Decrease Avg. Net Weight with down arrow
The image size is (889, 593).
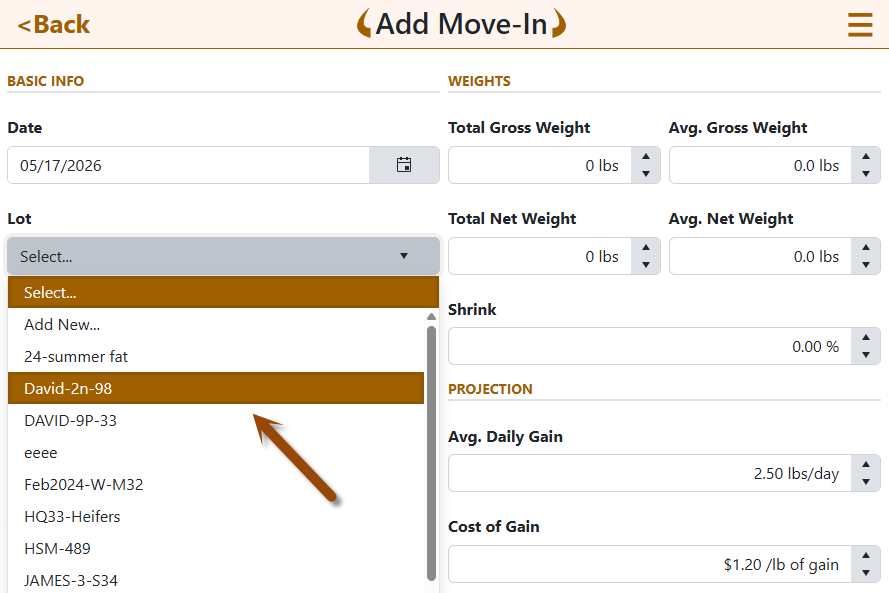[x=866, y=264]
